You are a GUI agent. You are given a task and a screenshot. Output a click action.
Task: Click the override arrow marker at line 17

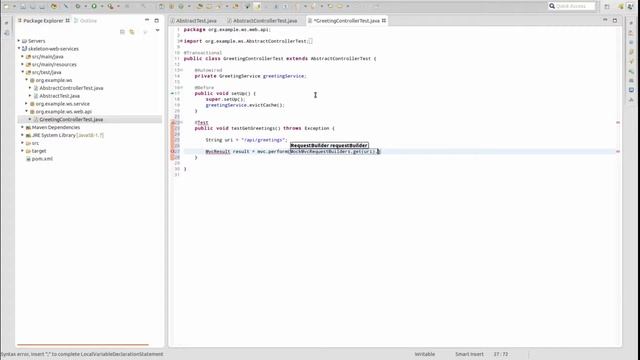172,93
